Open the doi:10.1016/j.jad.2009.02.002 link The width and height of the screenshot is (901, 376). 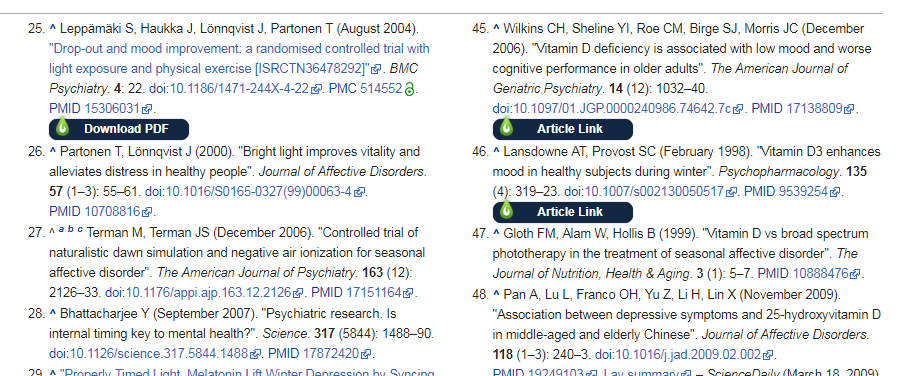[x=677, y=355]
